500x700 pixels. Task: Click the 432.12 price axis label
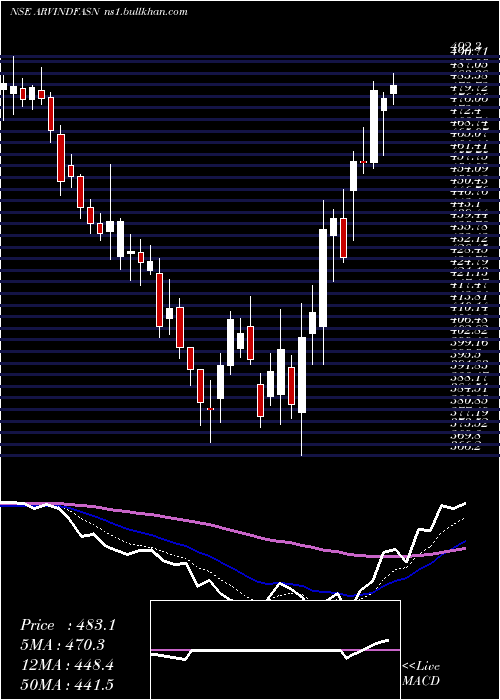coord(468,240)
